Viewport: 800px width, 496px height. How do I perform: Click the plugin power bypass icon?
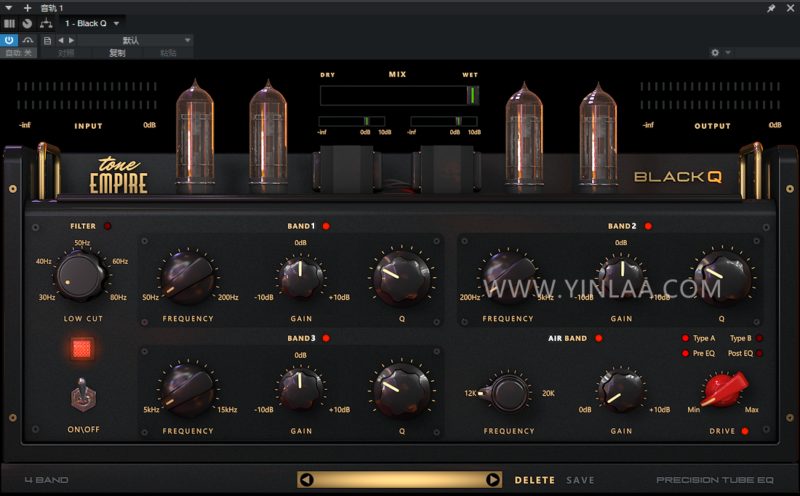coord(9,40)
